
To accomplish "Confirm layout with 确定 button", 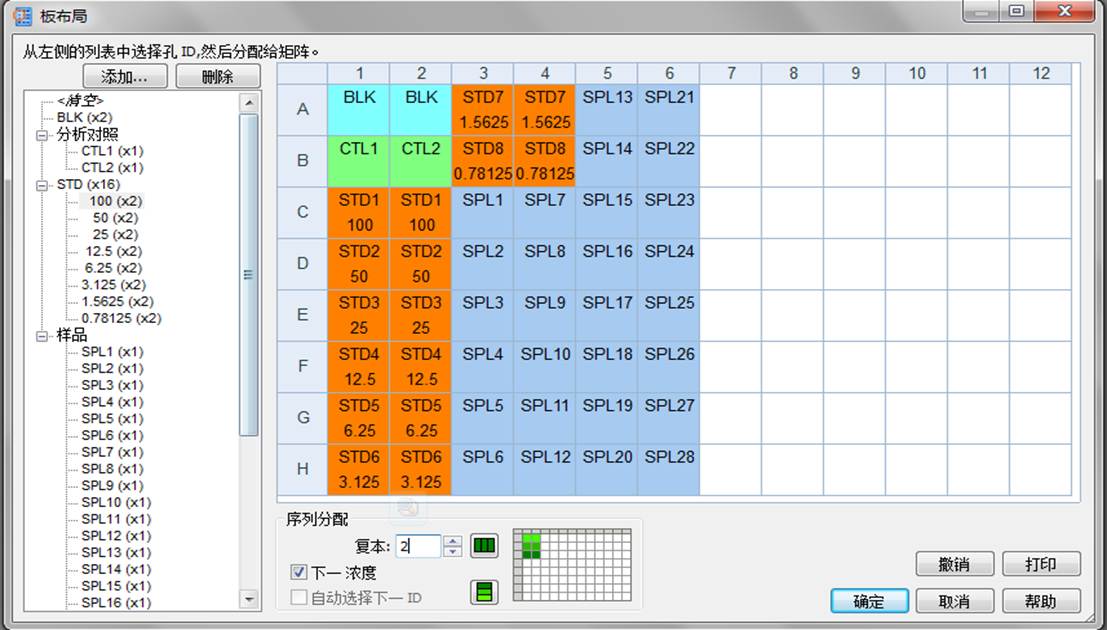I will pyautogui.click(x=869, y=601).
